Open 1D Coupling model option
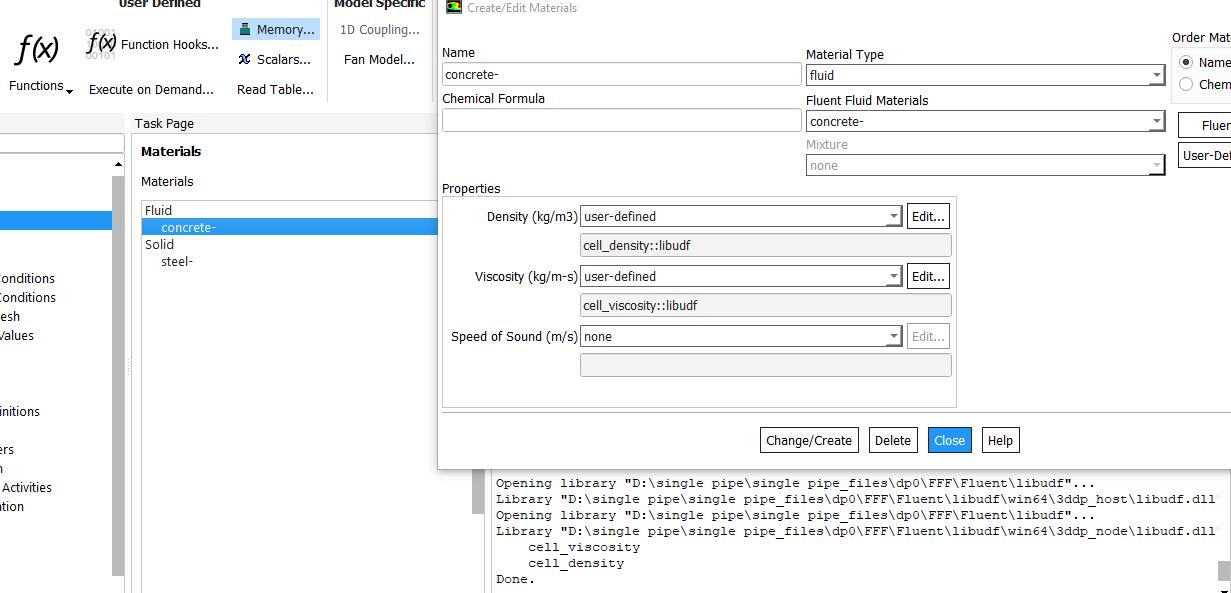The image size is (1231, 593). tap(380, 30)
